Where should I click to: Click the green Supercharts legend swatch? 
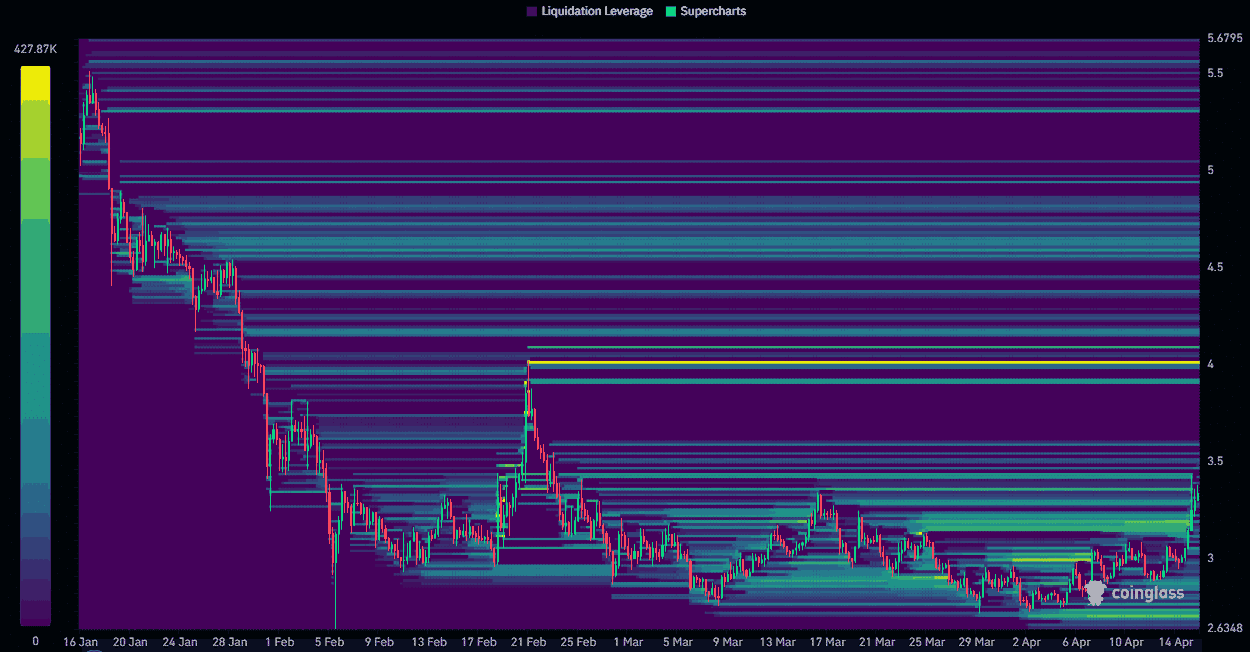point(670,11)
